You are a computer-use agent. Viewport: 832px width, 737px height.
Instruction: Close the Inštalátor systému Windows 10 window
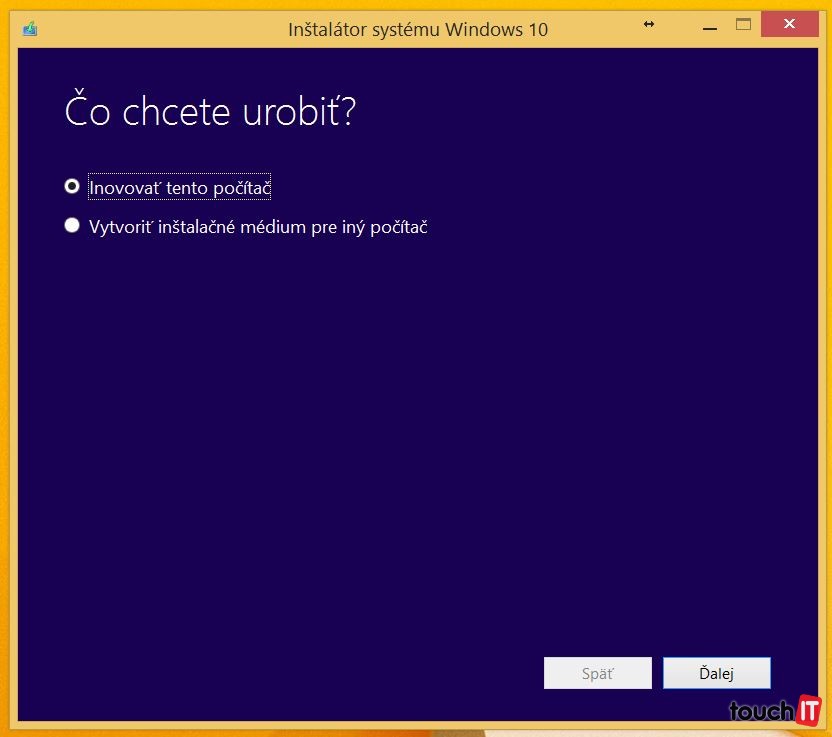(791, 24)
